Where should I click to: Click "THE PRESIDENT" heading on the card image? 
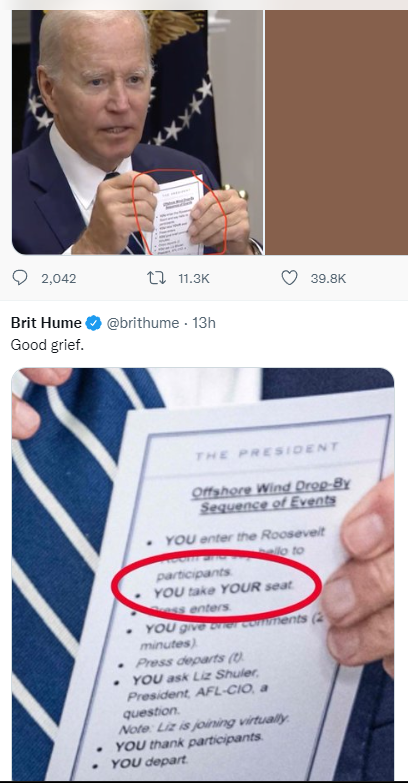[266, 451]
